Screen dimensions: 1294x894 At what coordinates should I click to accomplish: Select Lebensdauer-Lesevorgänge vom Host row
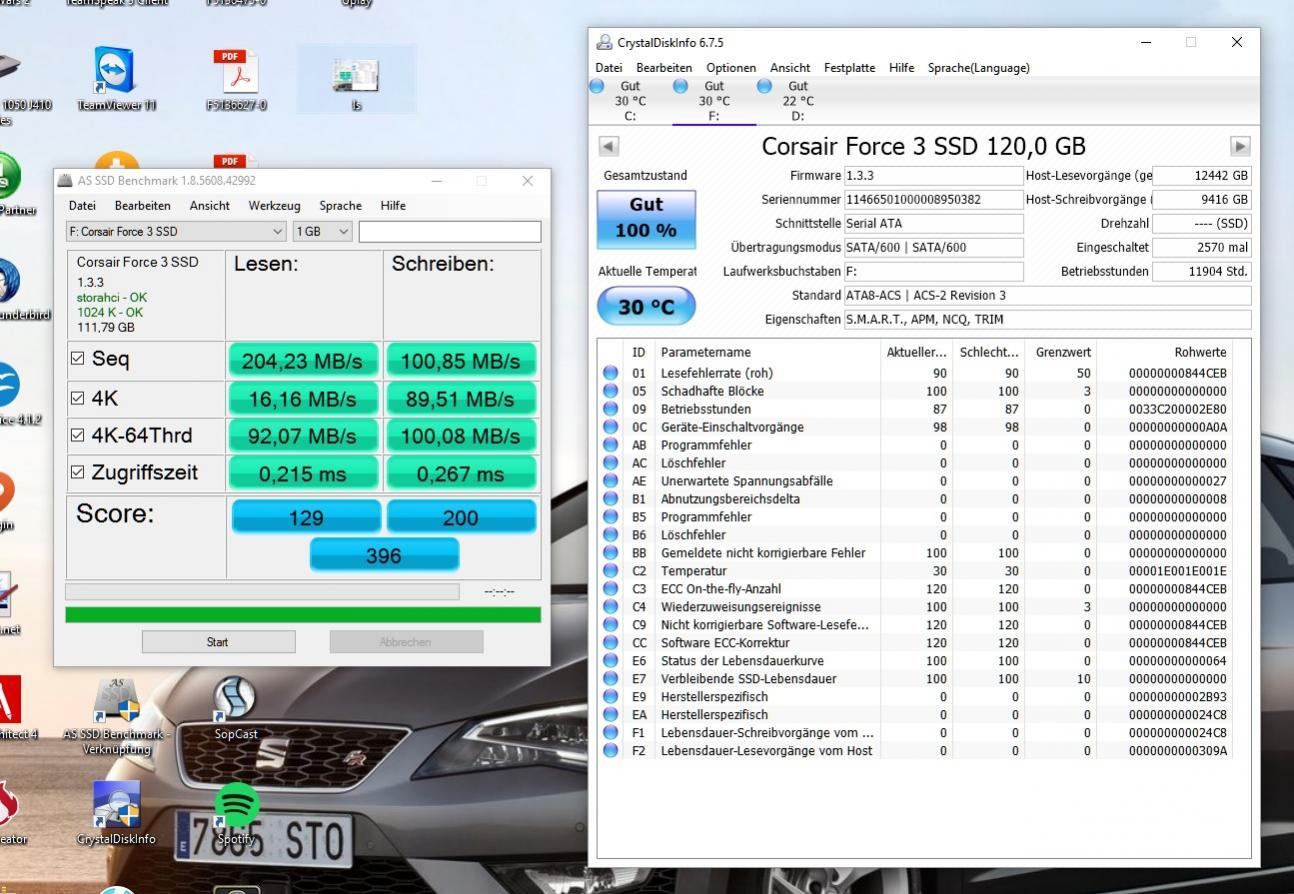pyautogui.click(x=915, y=751)
